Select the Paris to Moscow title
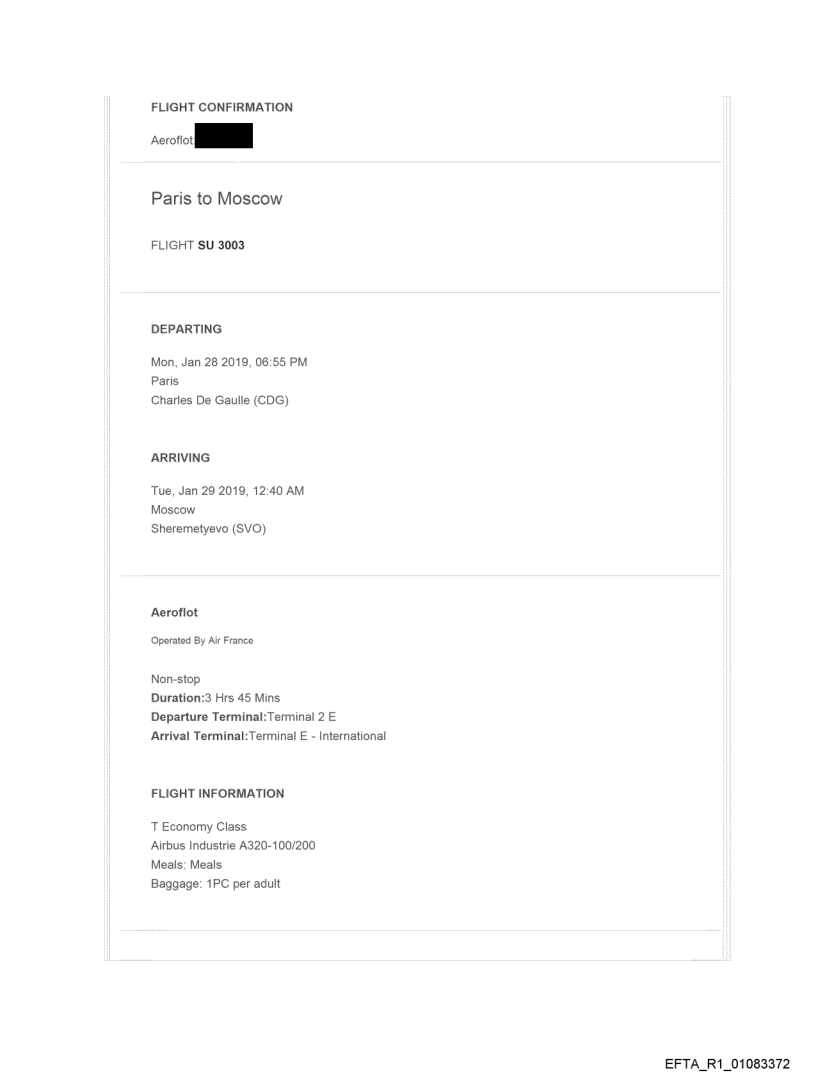816x1073 pixels. tap(216, 199)
